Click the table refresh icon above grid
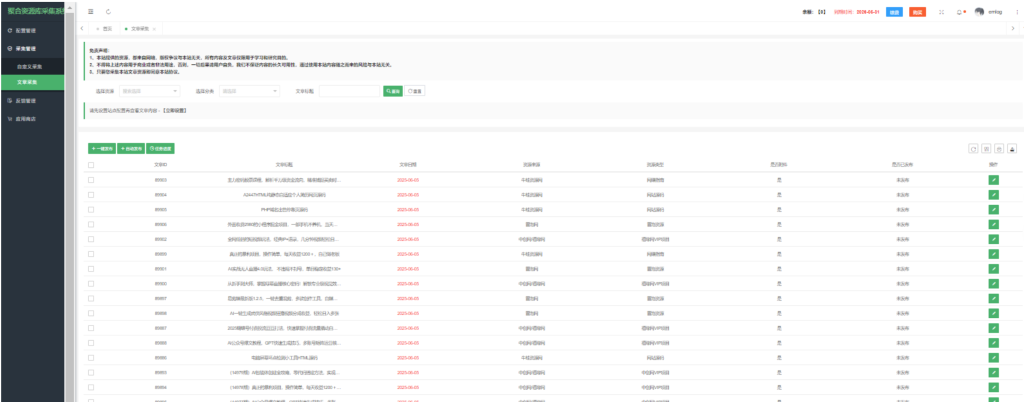 point(972,148)
